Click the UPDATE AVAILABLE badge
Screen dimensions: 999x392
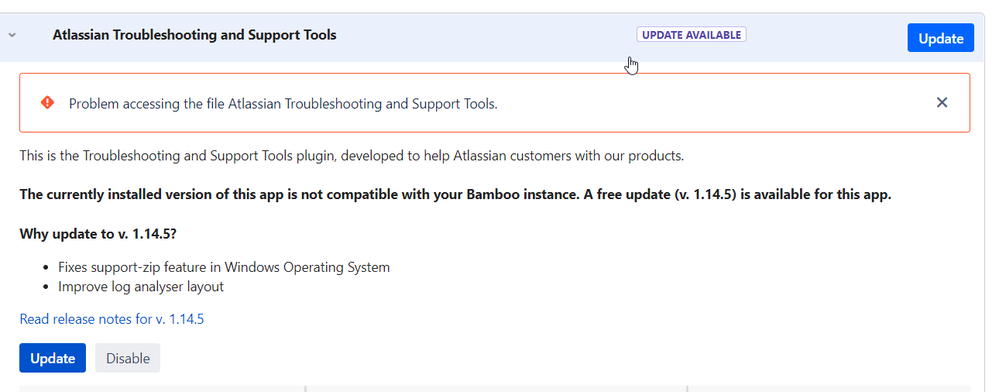point(691,35)
